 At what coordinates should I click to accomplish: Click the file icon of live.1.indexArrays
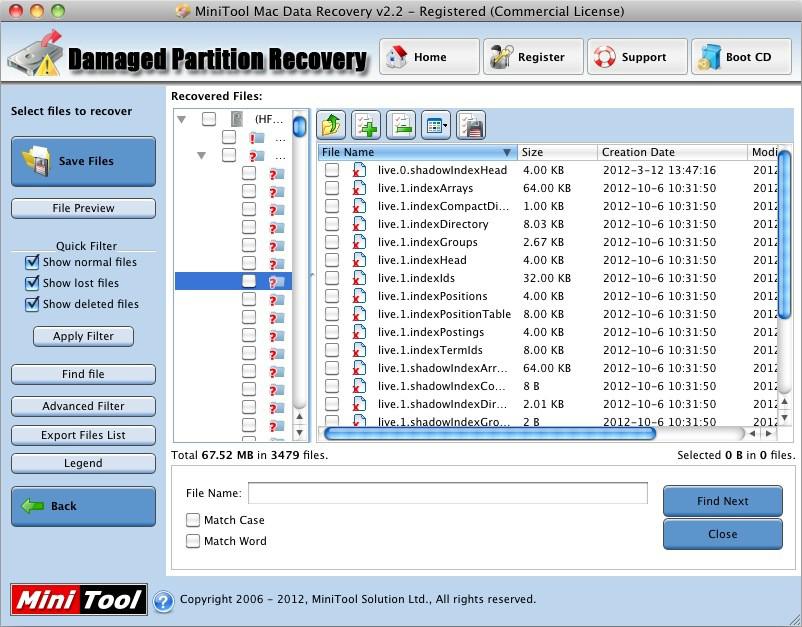tap(360, 188)
